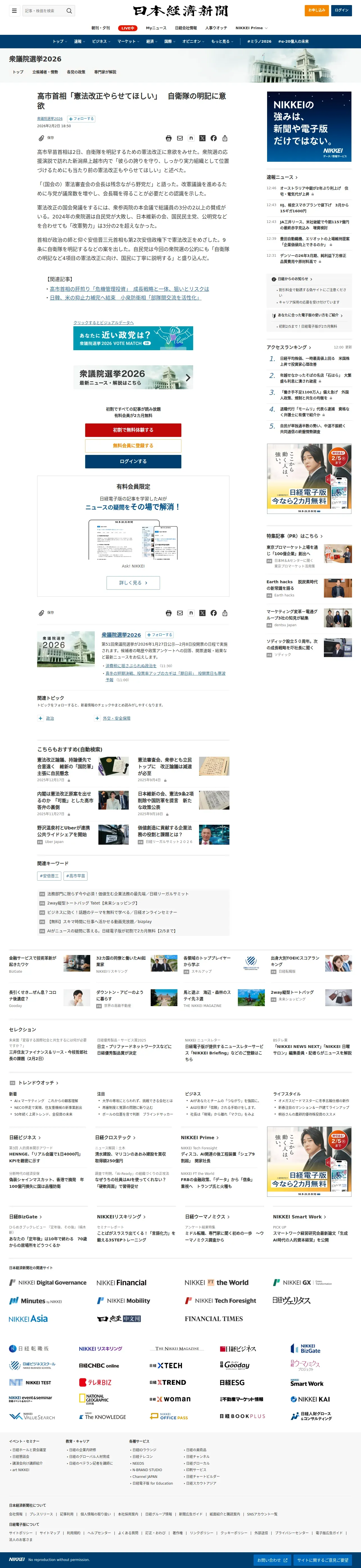The width and height of the screenshot is (361, 1568).
Task: Expand the NIKKEI Prime dropdown
Action: pos(251,28)
